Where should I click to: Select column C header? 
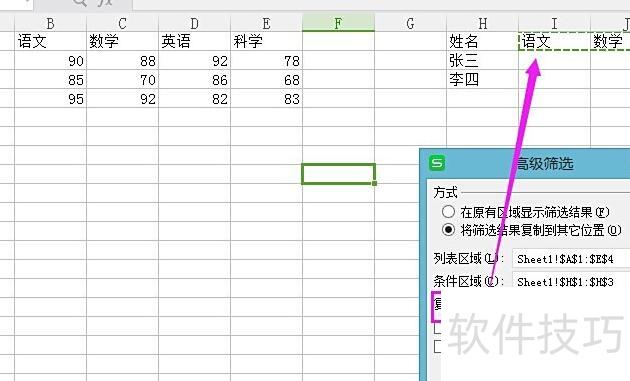point(123,24)
